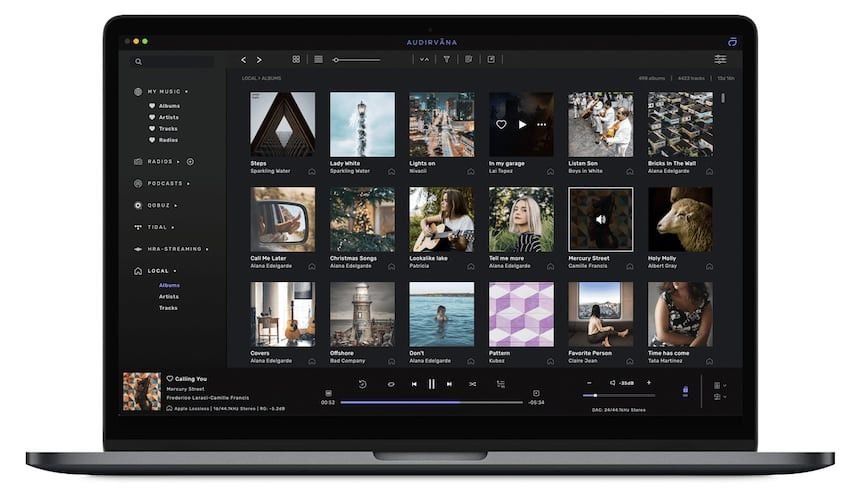Toggle shuffle mode
The height and width of the screenshot is (504, 860).
(x=472, y=384)
